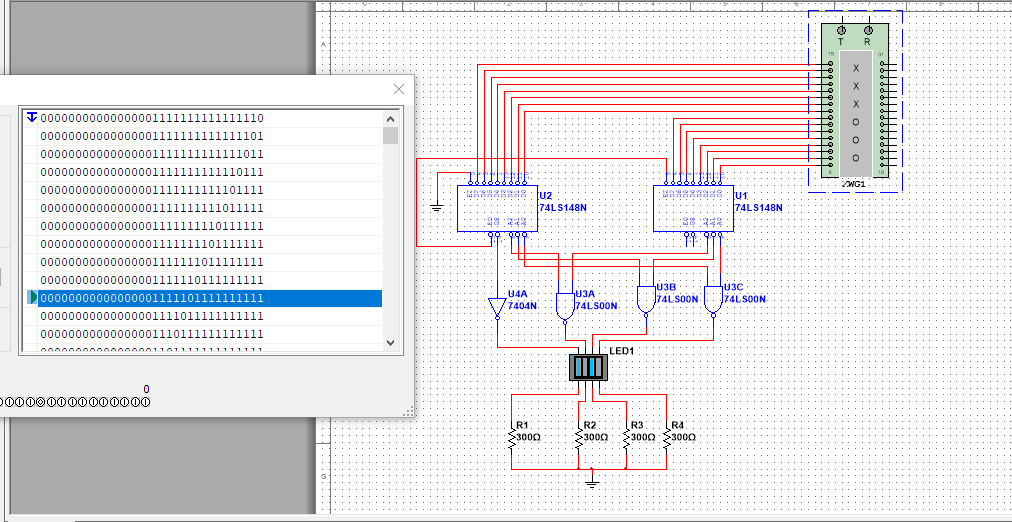The image size is (1012, 522).
Task: Select the ground symbol below the resistors
Action: 592,483
